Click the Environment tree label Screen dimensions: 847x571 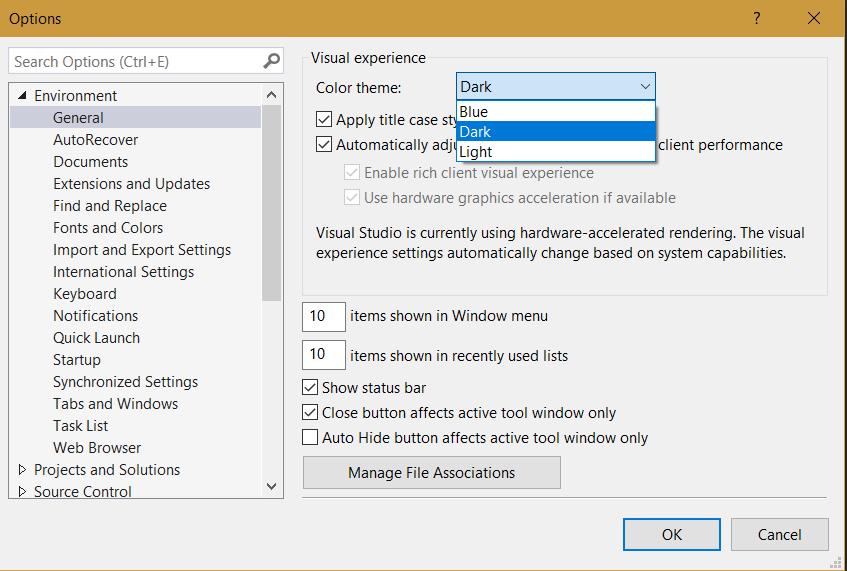click(x=76, y=96)
